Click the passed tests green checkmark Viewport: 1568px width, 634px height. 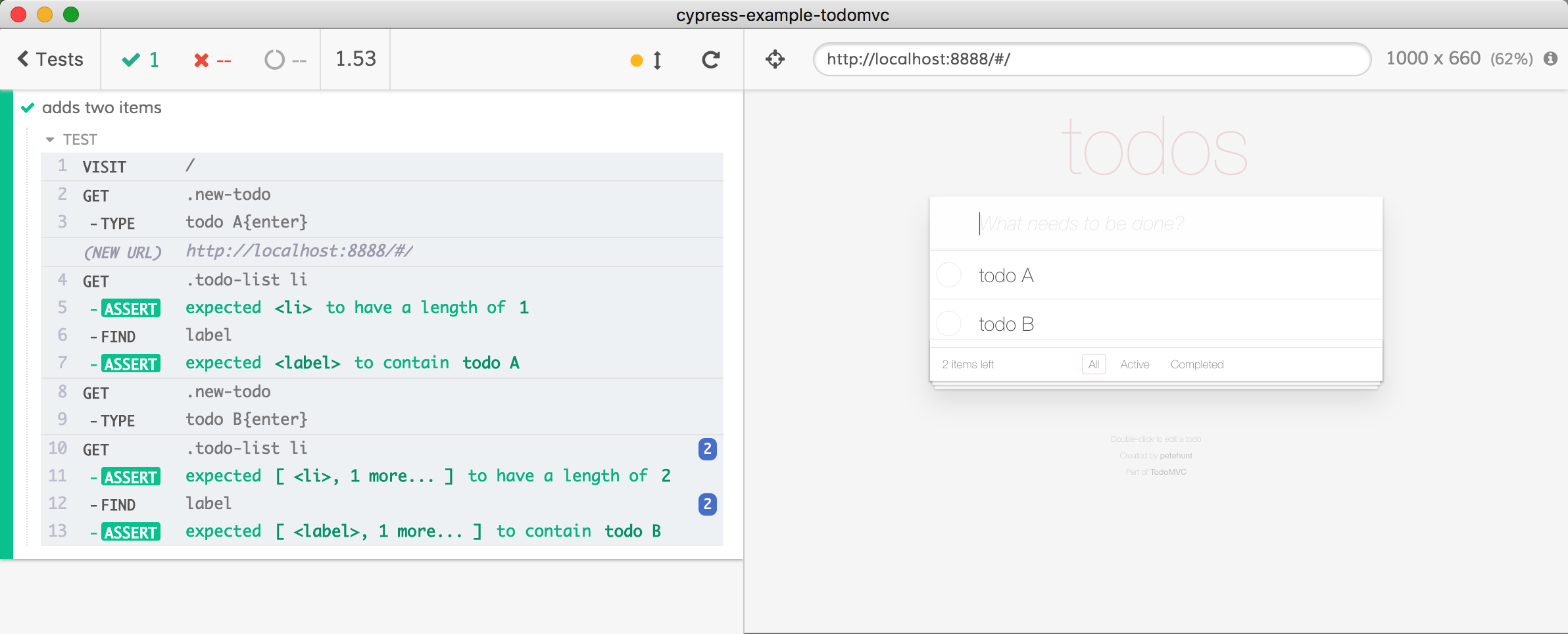coord(131,60)
